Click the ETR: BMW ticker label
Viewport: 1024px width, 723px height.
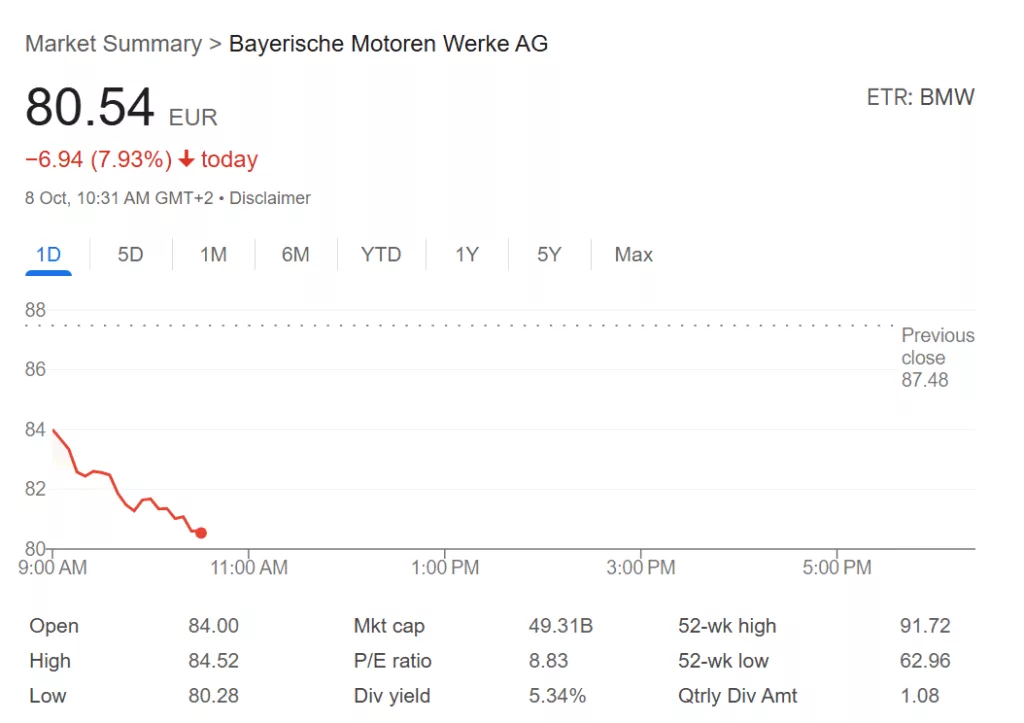920,97
